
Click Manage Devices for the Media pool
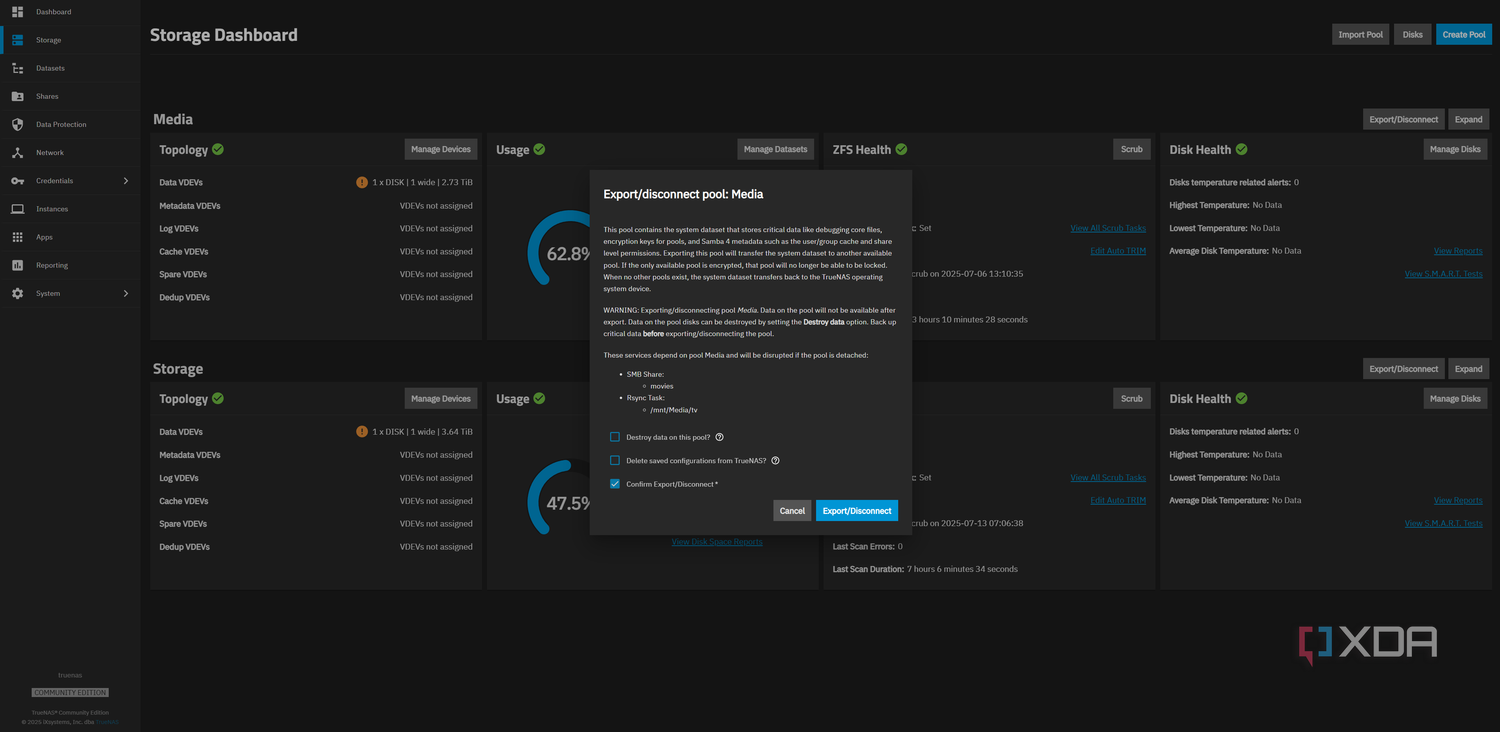click(x=441, y=149)
